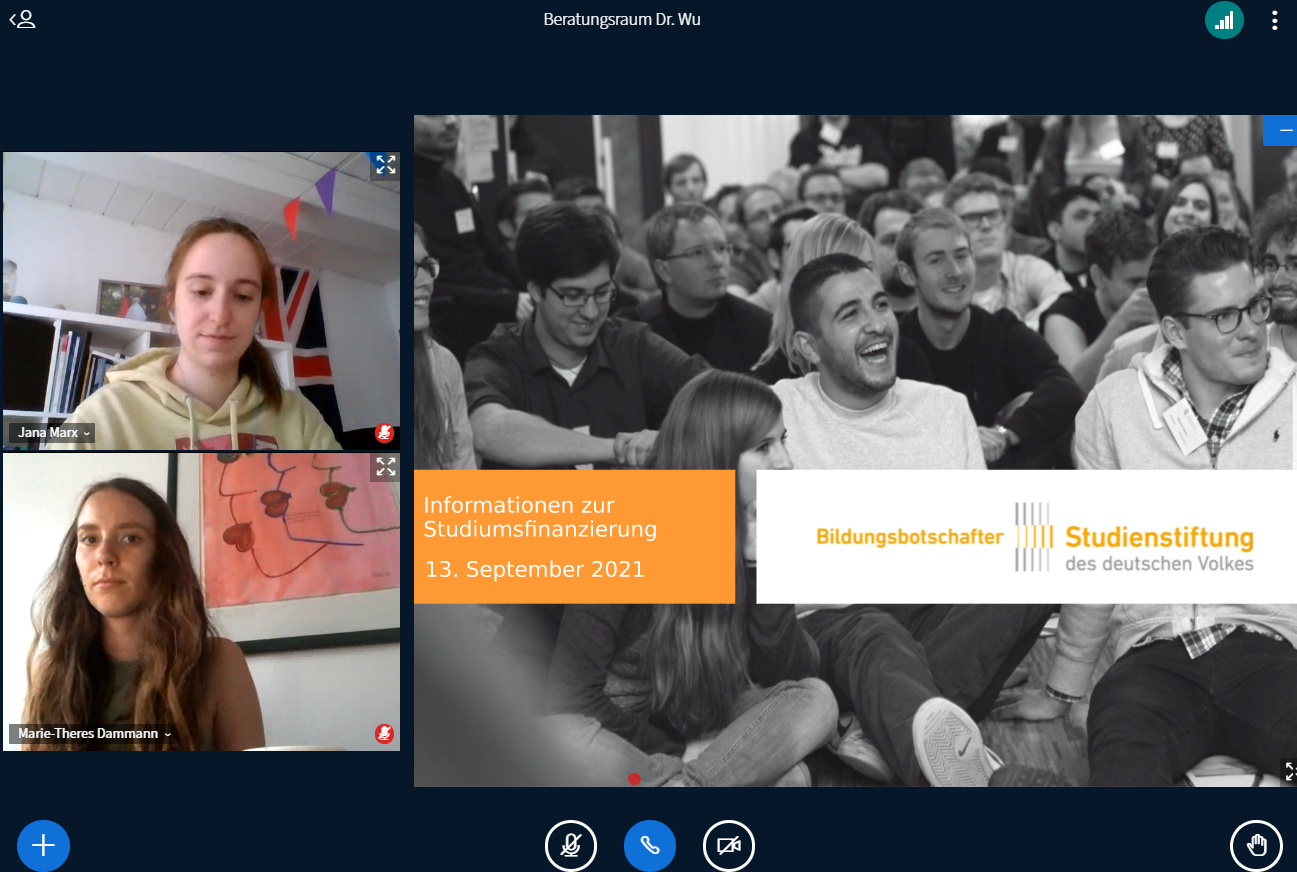Make Jana Marx's webcam fullscreen

385,166
